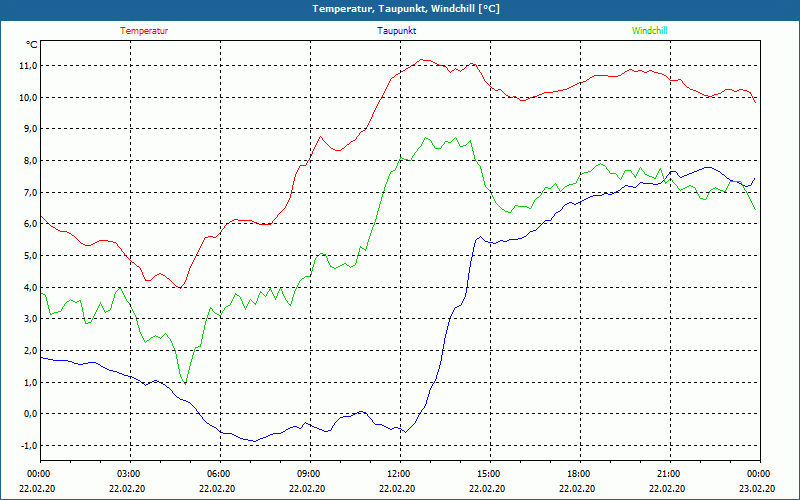Click the °C unit label on the y-axis
Screen dimensions: 800x500
click(32, 45)
